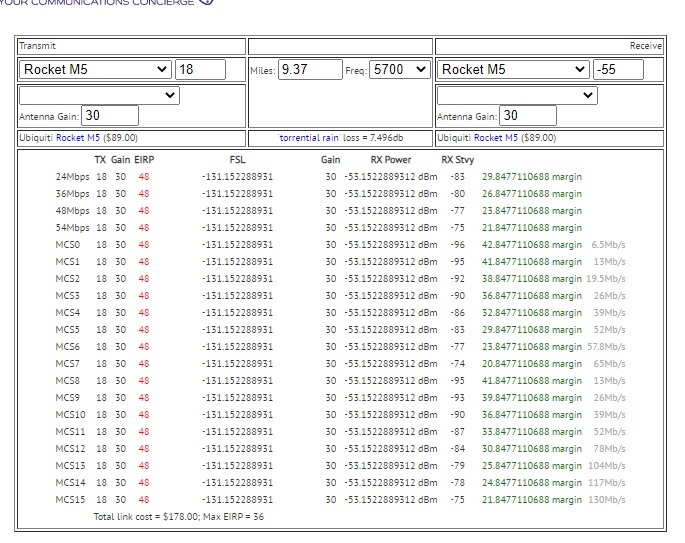This screenshot has height=543, width=685.
Task: Click the 24Mbps row label
Action: [x=72, y=177]
